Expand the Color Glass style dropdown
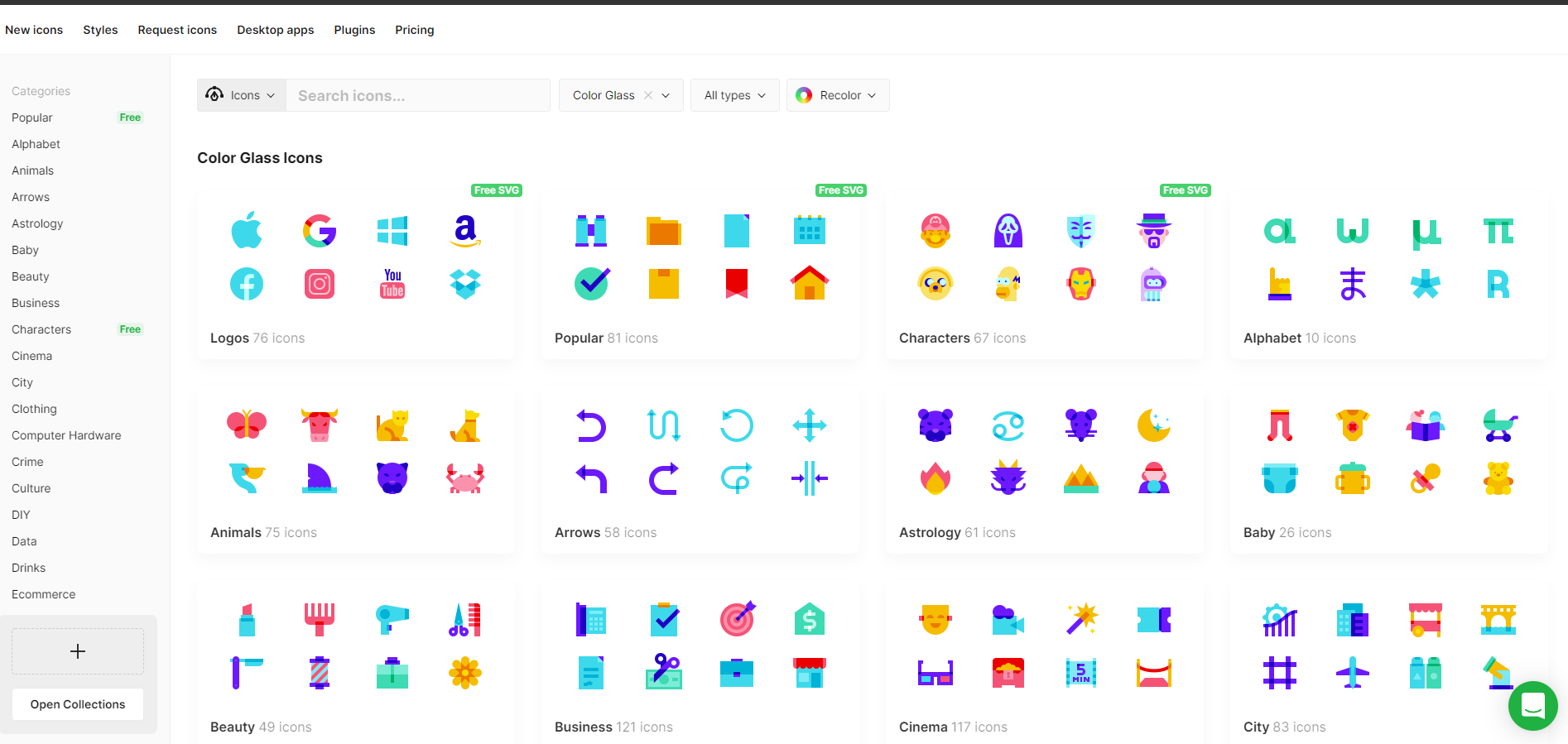This screenshot has width=1568, height=744. [666, 95]
